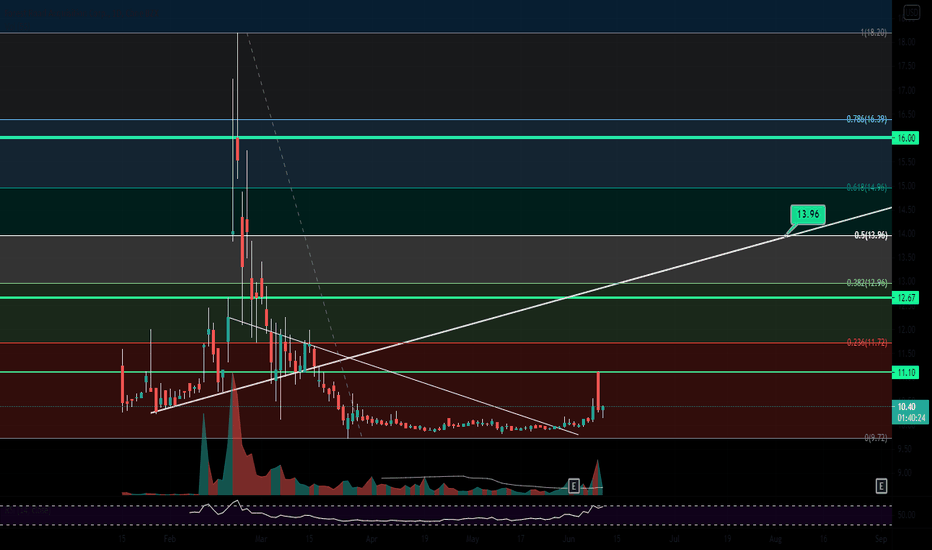This screenshot has width=932, height=550.
Task: Click the Aug label on time axis
Action: [x=775, y=539]
